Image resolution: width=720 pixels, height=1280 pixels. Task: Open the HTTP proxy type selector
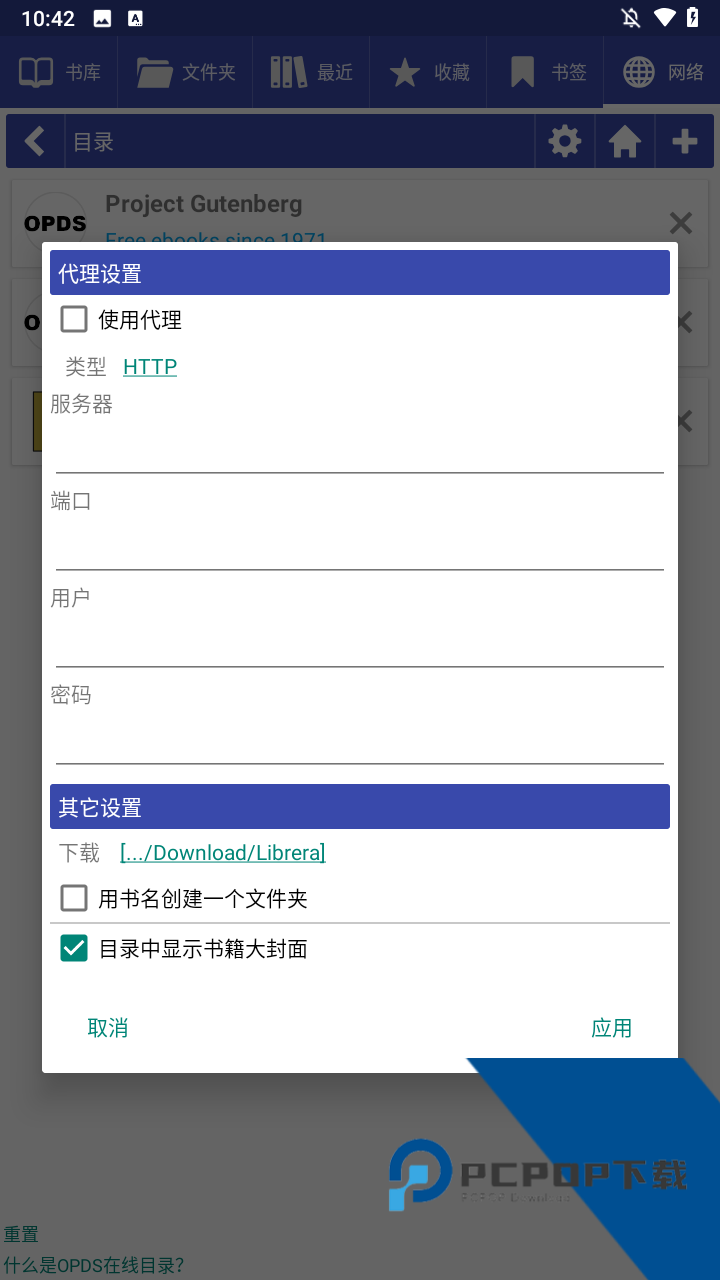(150, 367)
